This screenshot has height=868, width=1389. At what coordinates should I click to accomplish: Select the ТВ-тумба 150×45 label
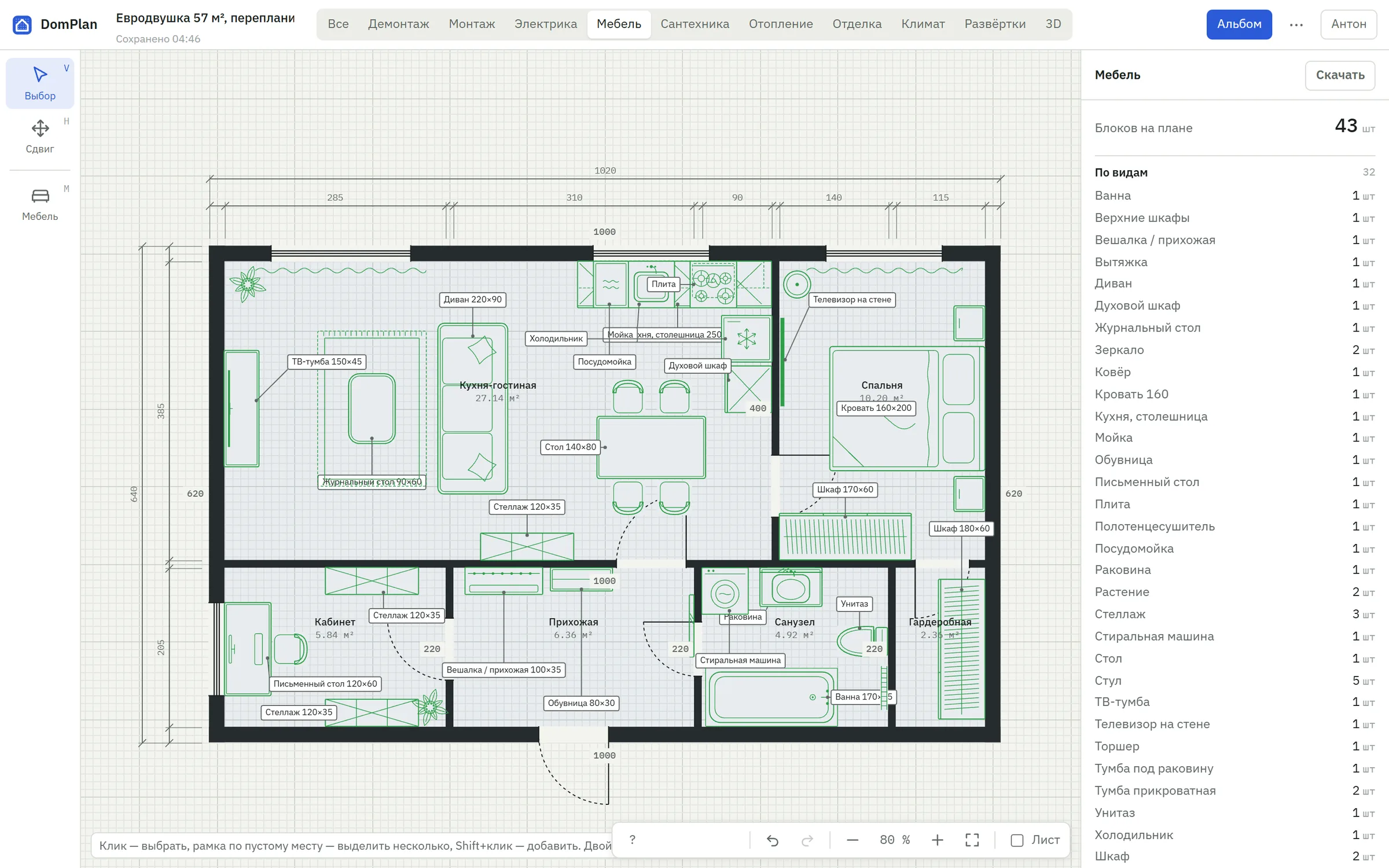pyautogui.click(x=326, y=362)
